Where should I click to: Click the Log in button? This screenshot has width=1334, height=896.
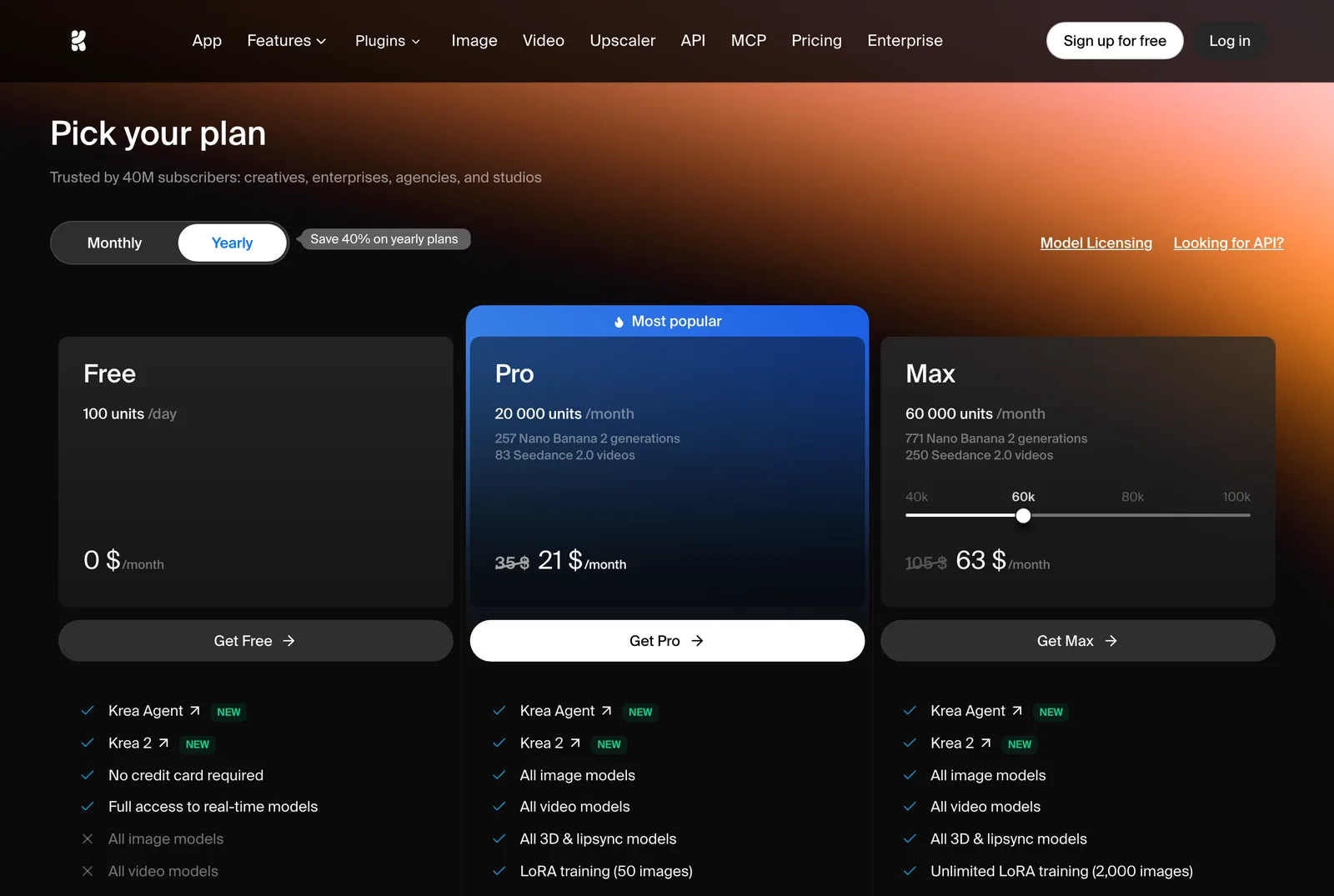(1230, 41)
